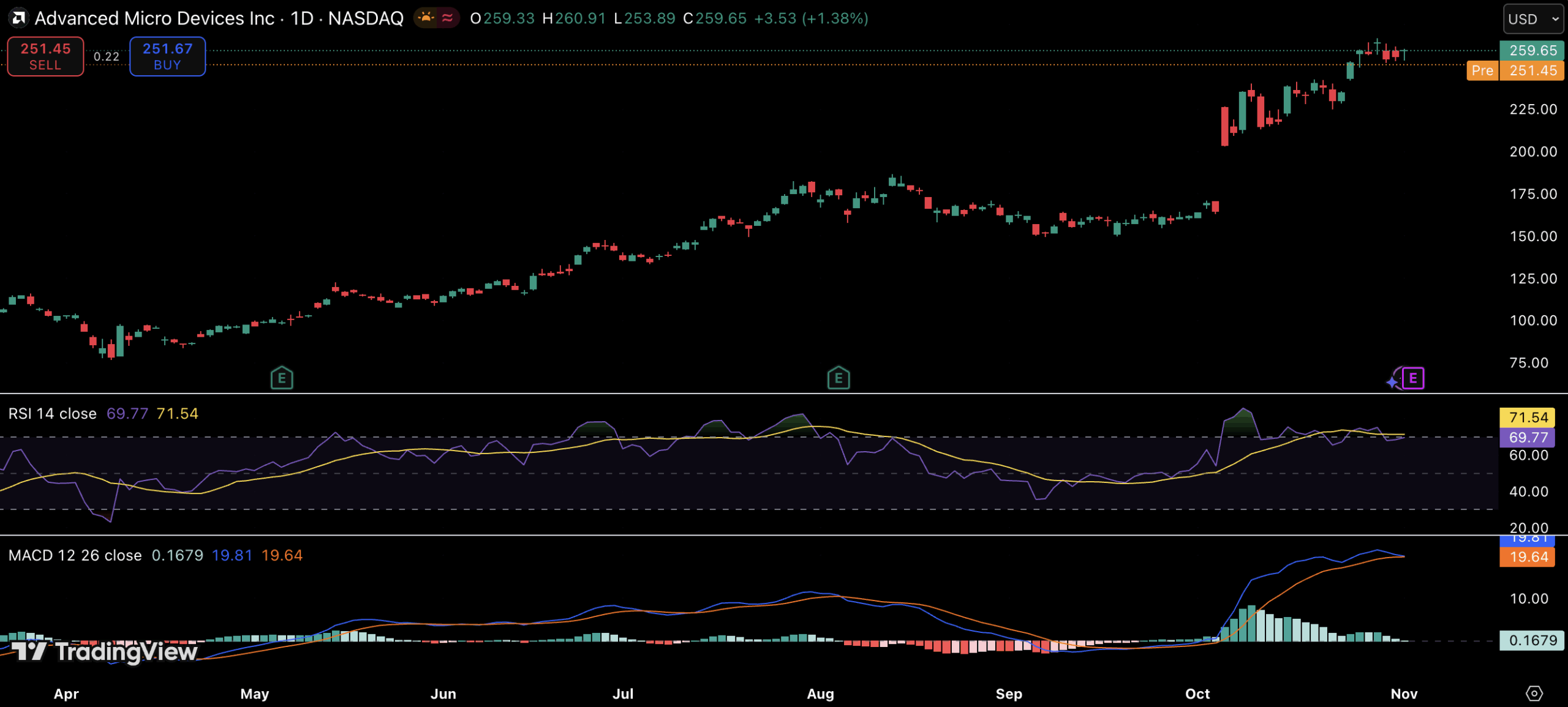Click the blue sparkle icon near November
1568x707 pixels.
click(x=1392, y=383)
